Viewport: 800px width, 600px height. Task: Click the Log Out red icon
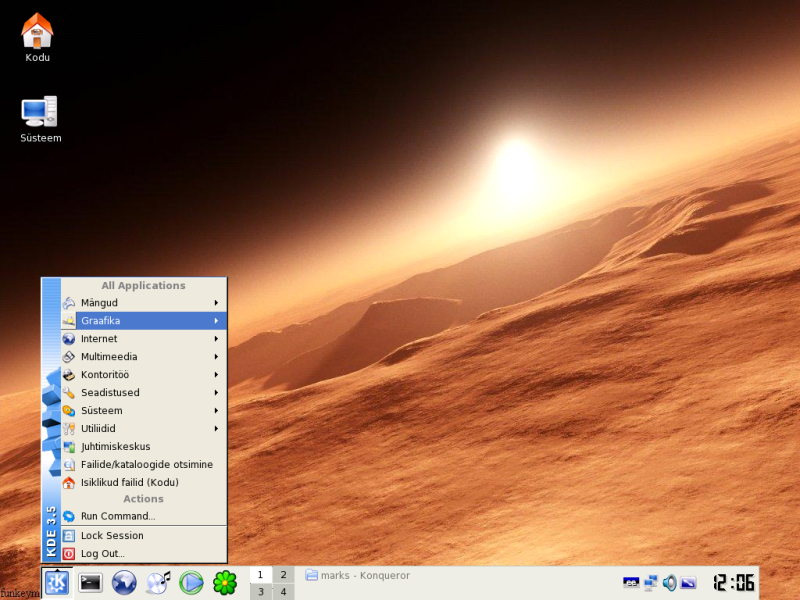click(69, 554)
